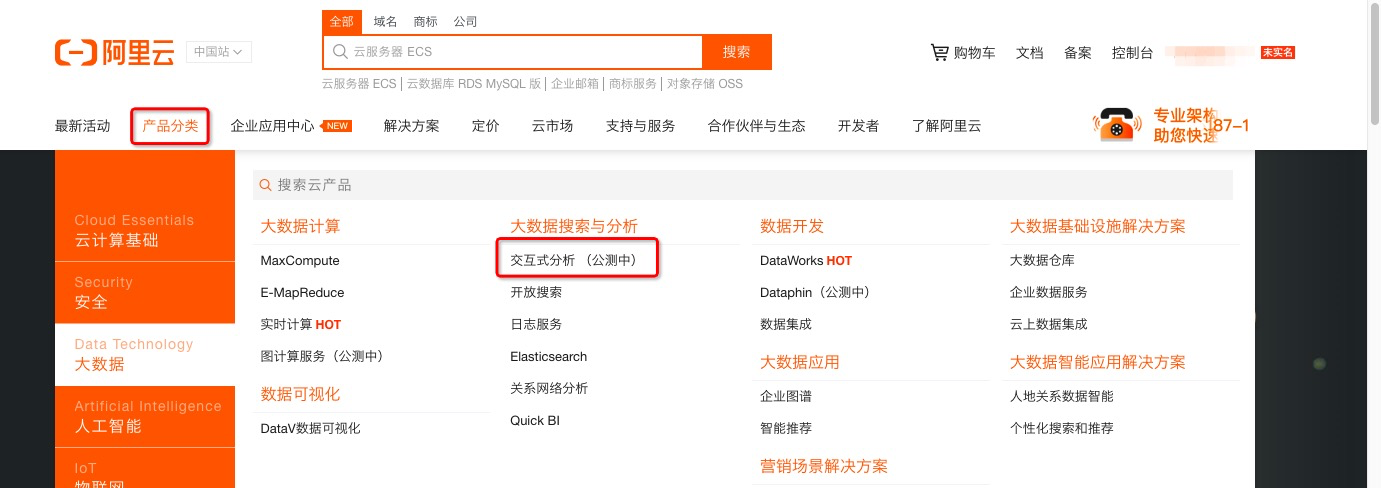
Task: Open the 合作伙伴与生态 menu
Action: pos(757,126)
